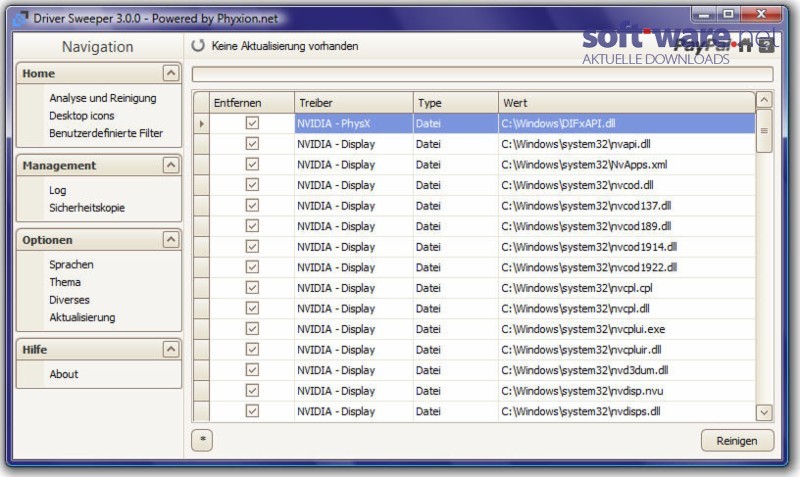Click NVIDIA - Display cell in nvdisps.dll row

click(354, 411)
